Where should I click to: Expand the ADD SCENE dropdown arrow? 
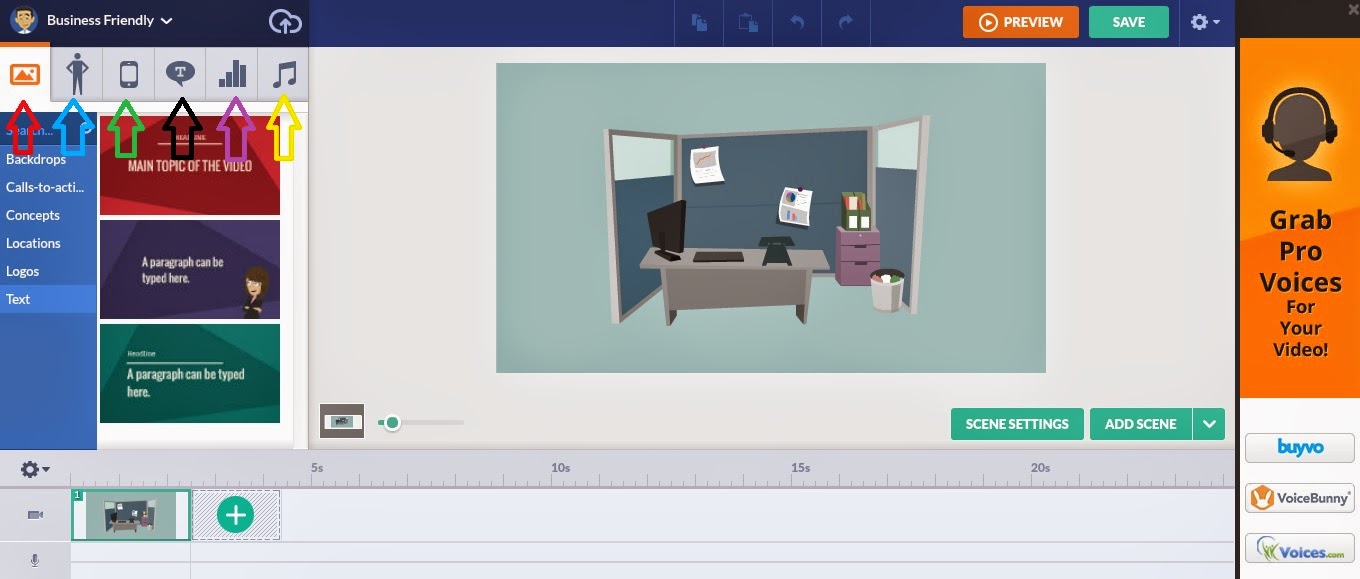1209,424
